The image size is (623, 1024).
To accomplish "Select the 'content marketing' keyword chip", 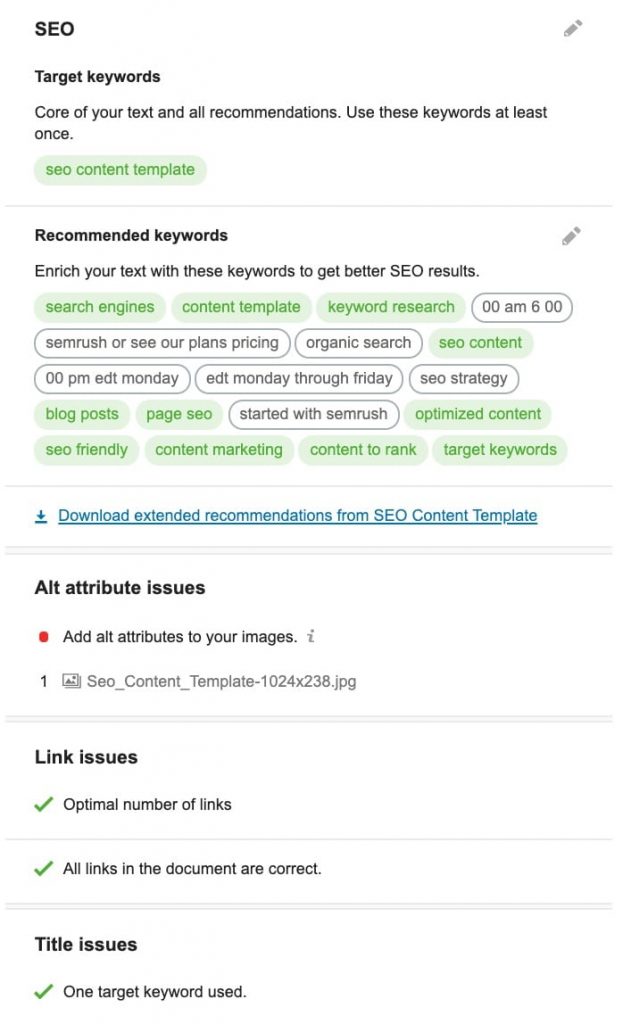I will 218,450.
